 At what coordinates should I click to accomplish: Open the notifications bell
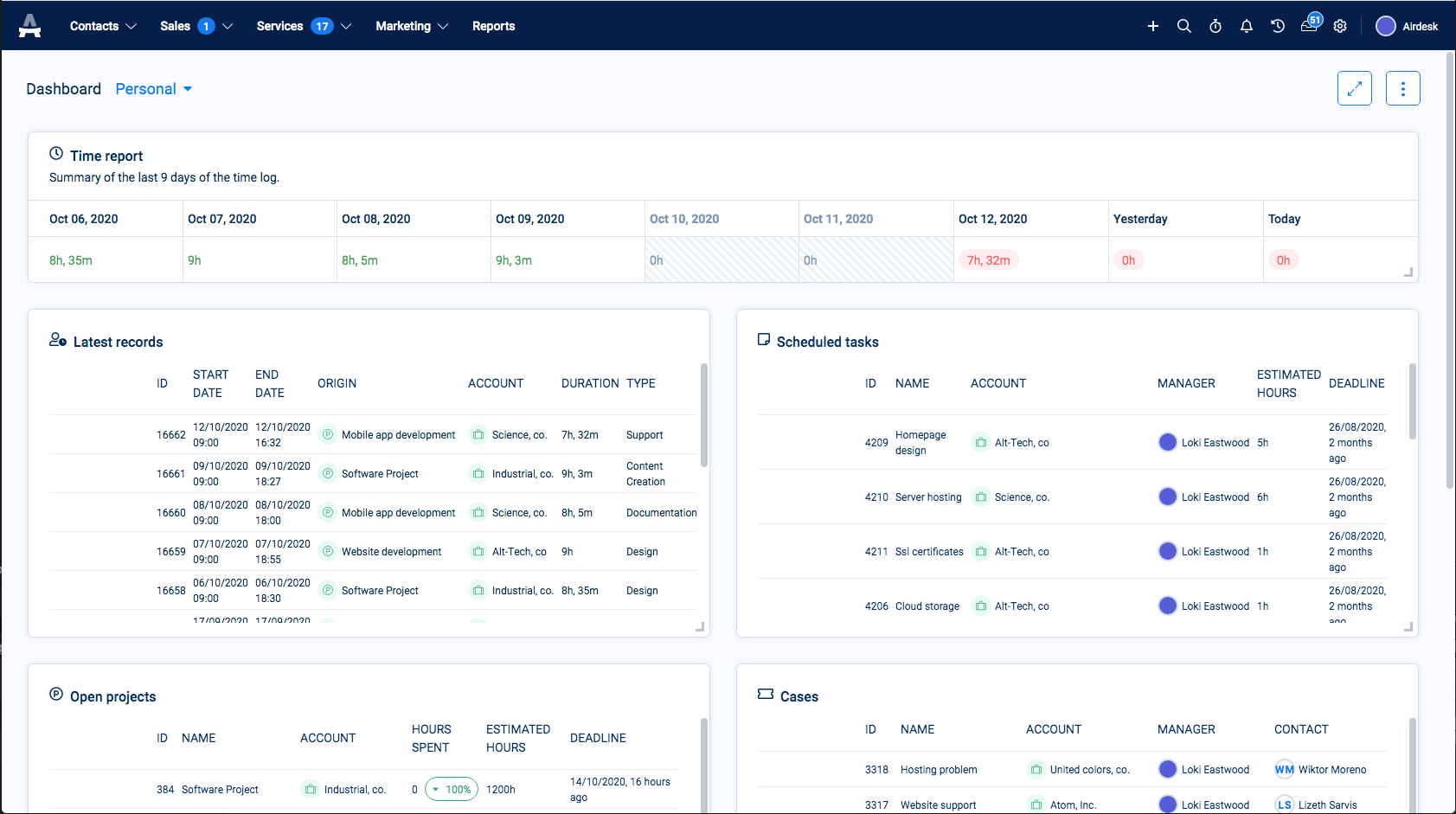[x=1246, y=26]
